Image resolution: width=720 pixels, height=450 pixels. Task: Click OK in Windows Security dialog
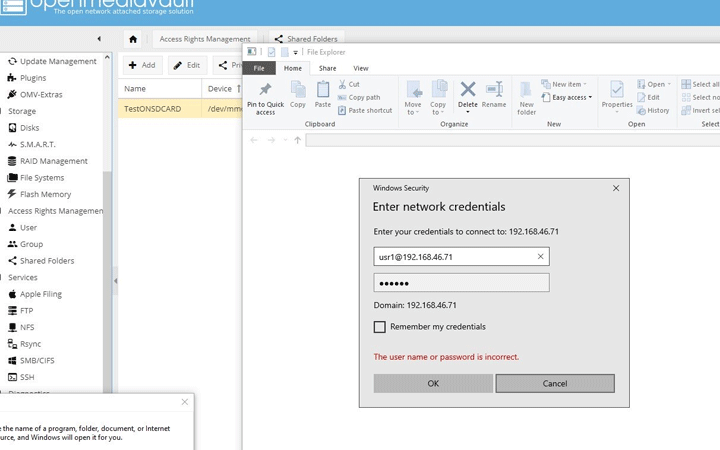pyautogui.click(x=433, y=383)
